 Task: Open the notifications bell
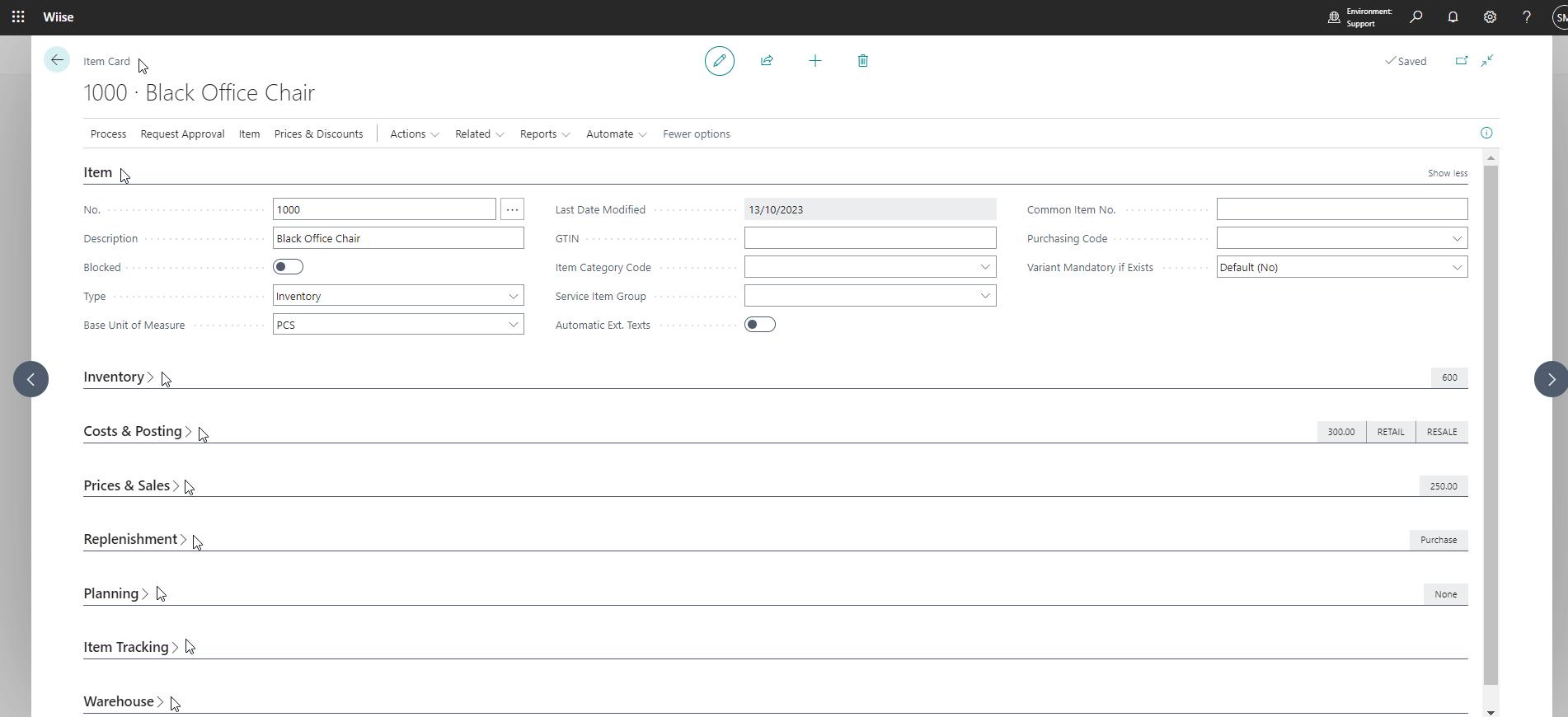1453,17
